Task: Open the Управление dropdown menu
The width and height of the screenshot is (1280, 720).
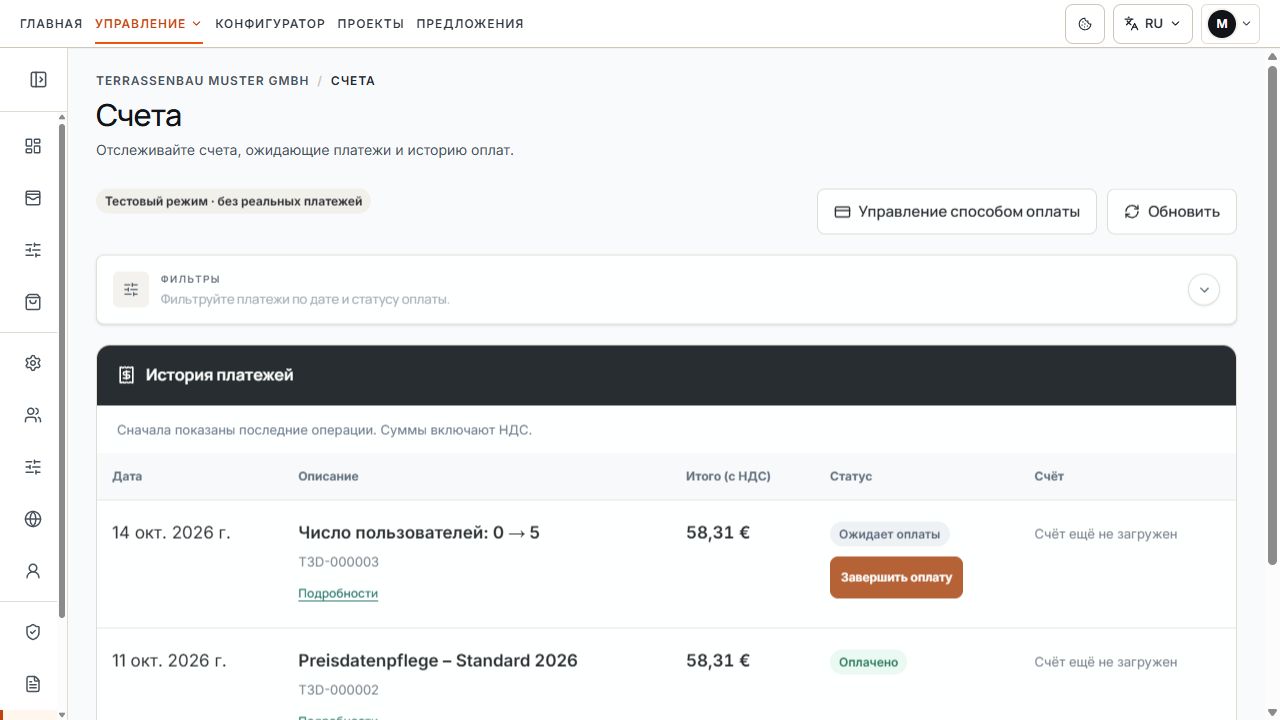Action: pos(149,24)
